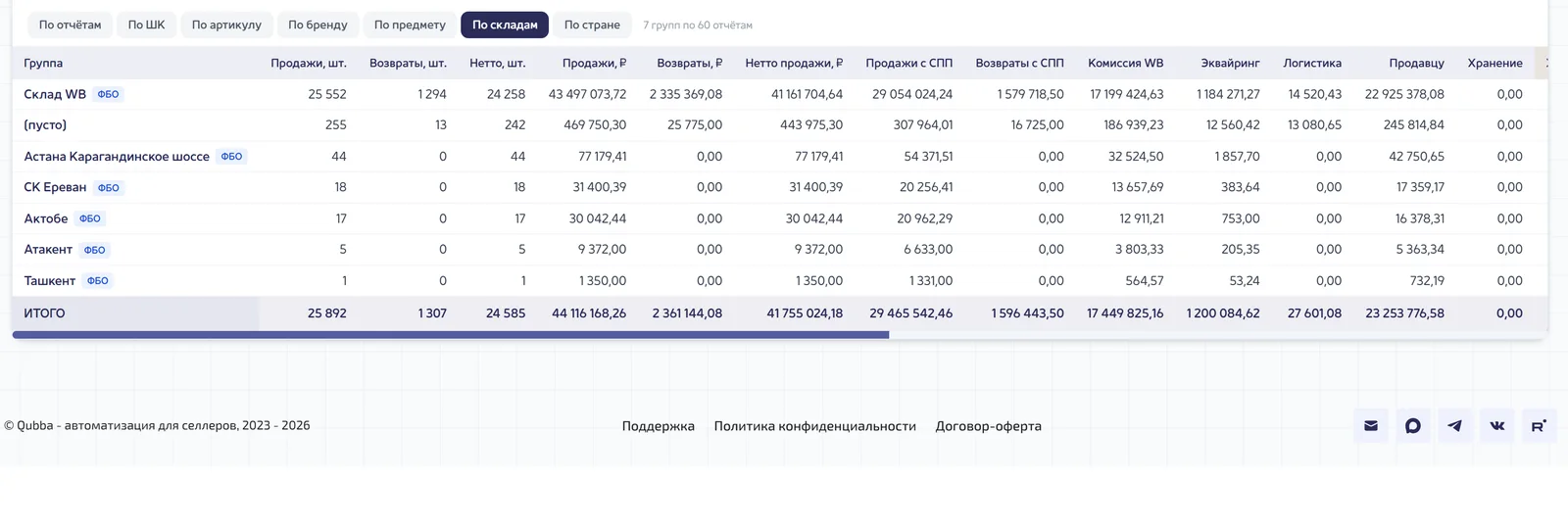Click the 17 199 424,63 commission value

point(1127,94)
